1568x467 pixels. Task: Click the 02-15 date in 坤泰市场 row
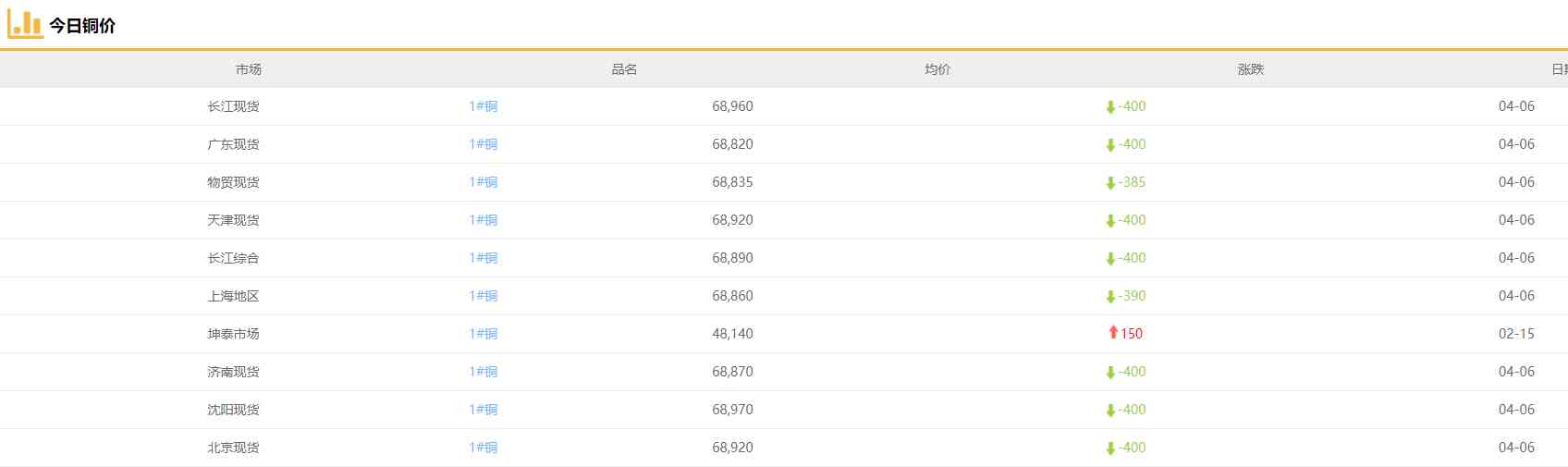[x=1516, y=334]
